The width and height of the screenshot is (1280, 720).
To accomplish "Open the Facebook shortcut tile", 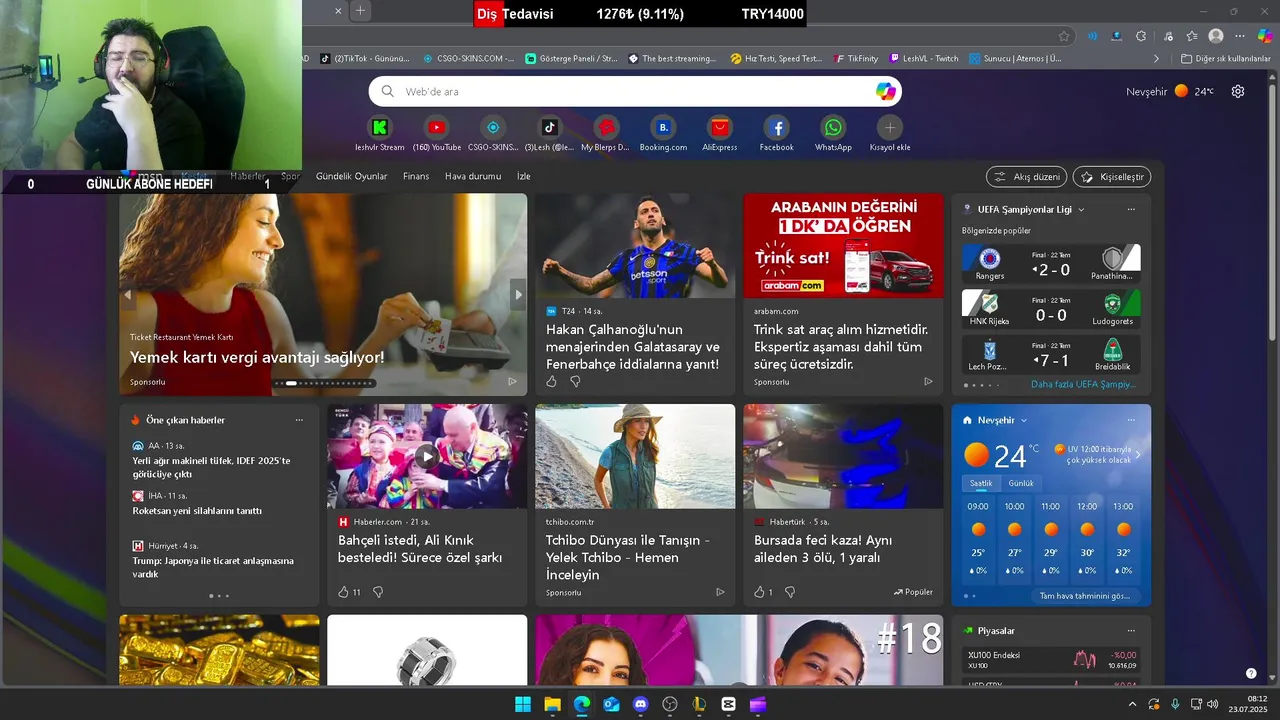I will (776, 134).
